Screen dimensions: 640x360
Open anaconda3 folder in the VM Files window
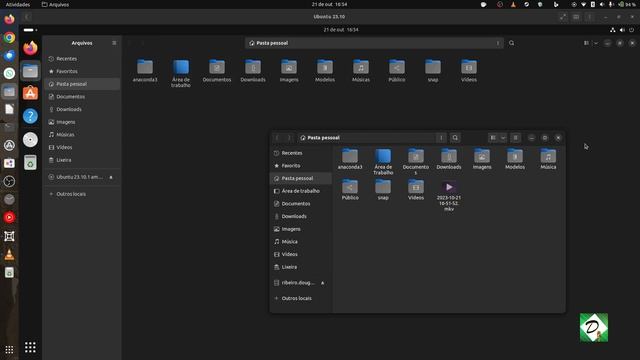[x=145, y=71]
